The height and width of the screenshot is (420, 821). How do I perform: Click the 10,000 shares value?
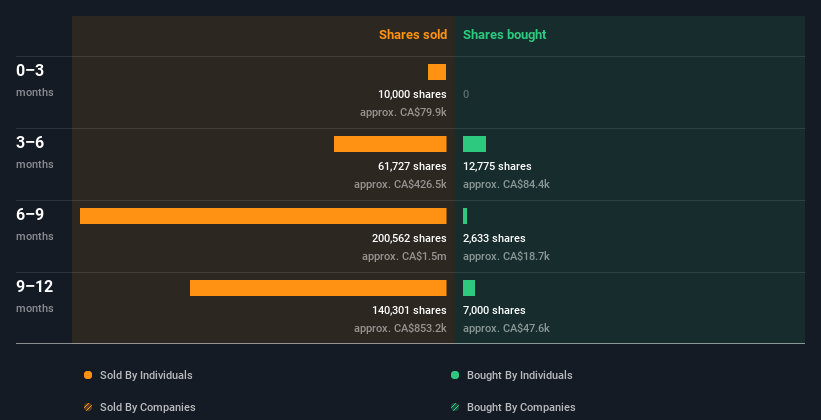tap(412, 94)
